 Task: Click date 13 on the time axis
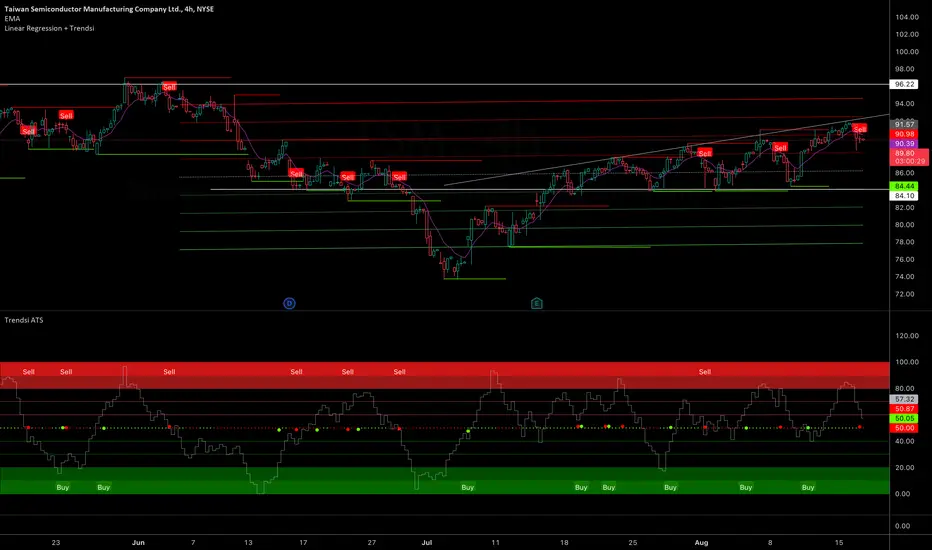click(x=248, y=542)
